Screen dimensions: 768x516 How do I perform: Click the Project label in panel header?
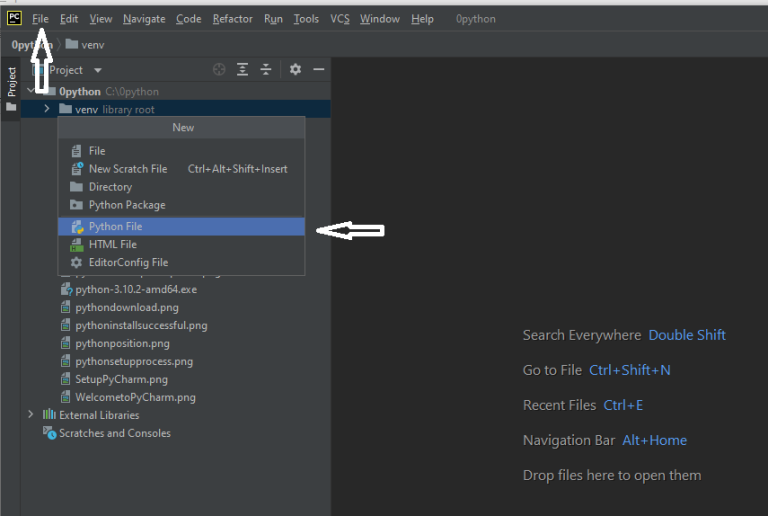pyautogui.click(x=66, y=70)
